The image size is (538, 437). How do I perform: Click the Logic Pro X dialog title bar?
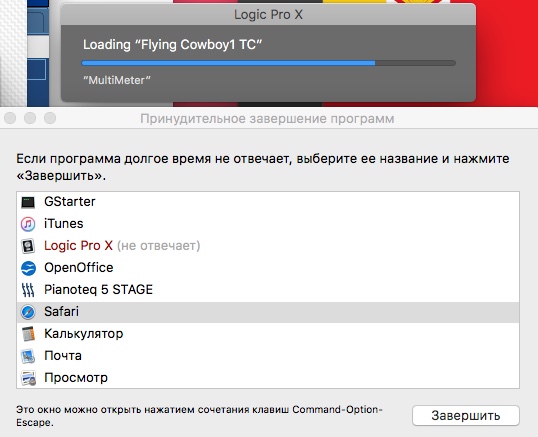pos(268,14)
